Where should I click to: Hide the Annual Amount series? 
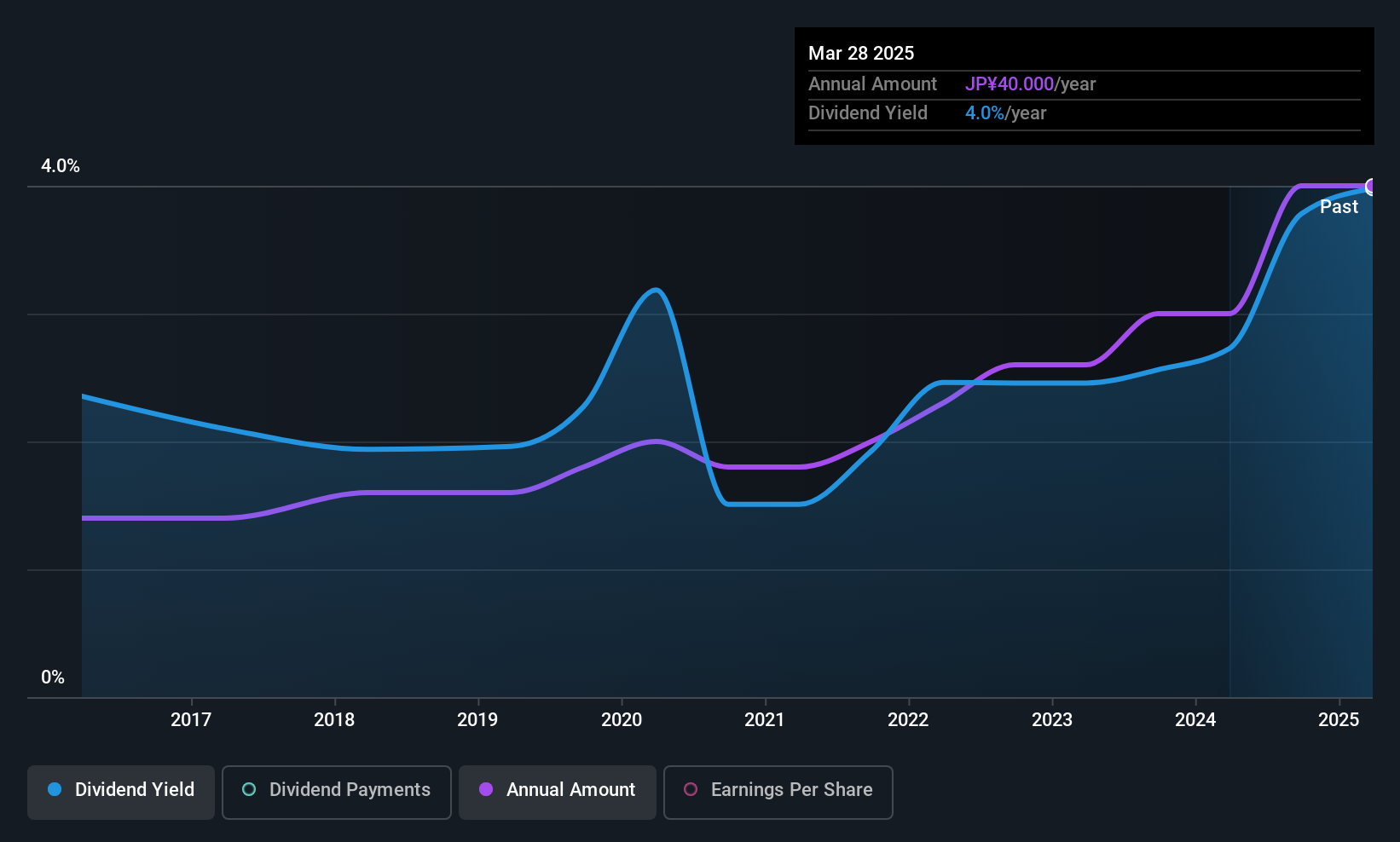(x=558, y=792)
